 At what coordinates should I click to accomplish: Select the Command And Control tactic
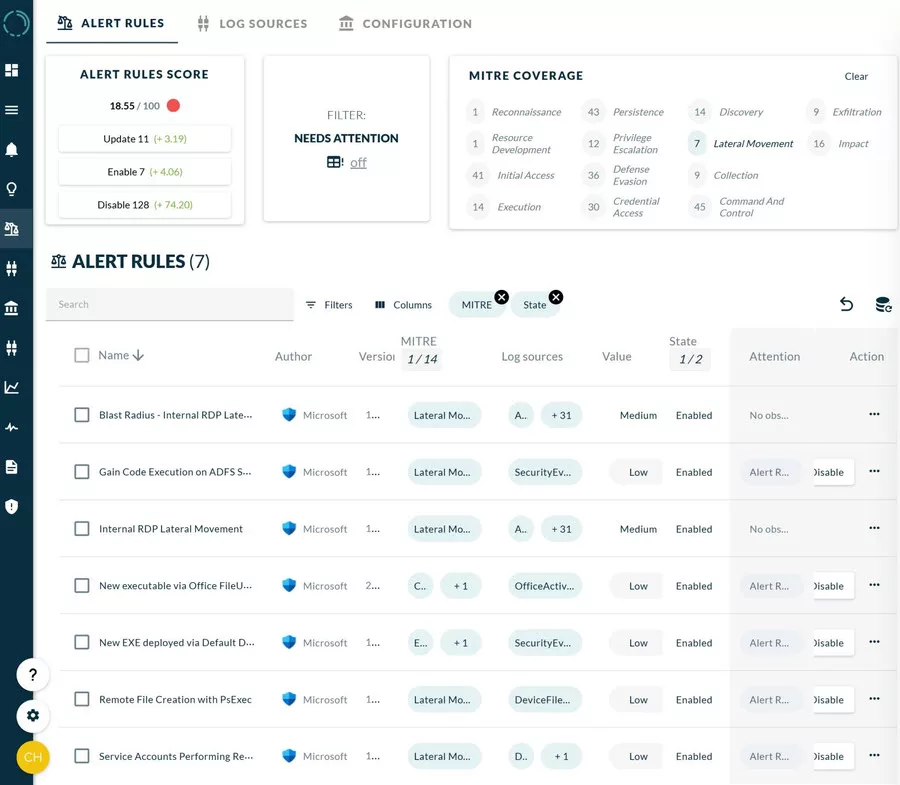738,207
